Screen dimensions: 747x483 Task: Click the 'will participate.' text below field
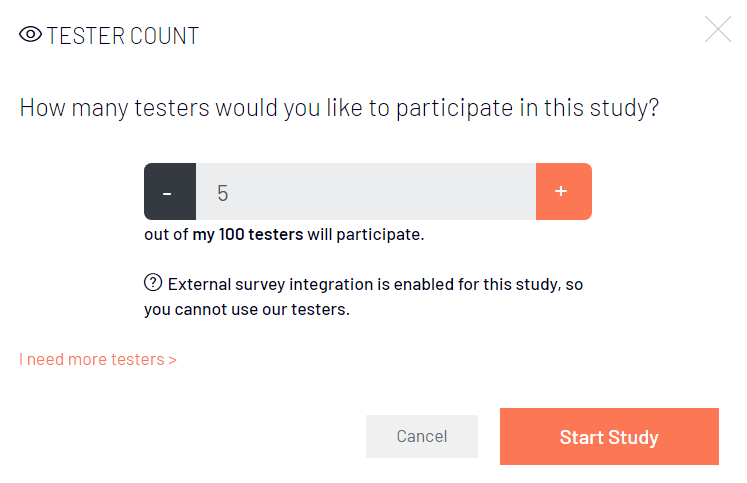pos(365,234)
